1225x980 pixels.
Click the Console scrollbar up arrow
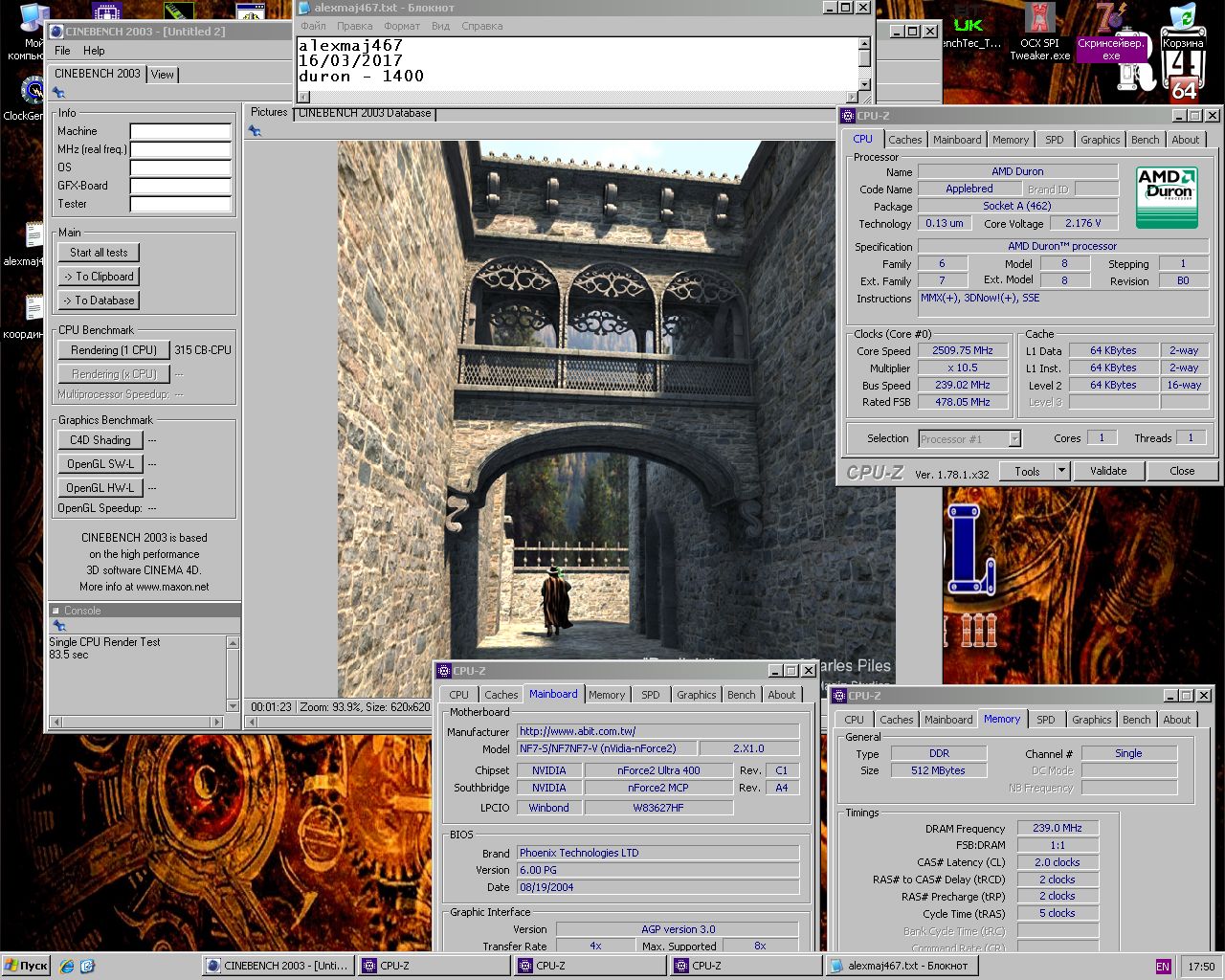233,643
